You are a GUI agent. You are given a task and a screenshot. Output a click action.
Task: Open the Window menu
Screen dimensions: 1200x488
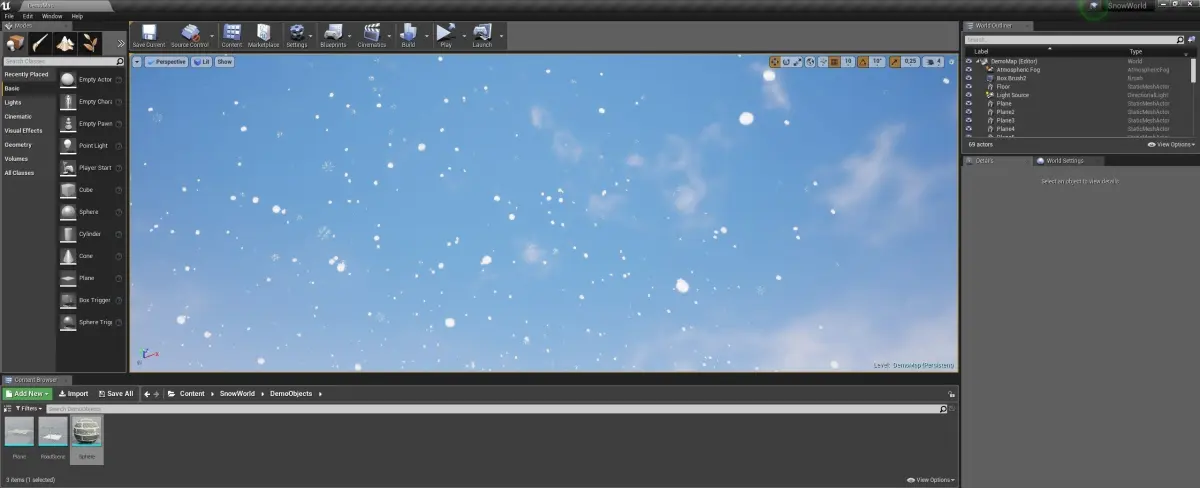tap(52, 16)
